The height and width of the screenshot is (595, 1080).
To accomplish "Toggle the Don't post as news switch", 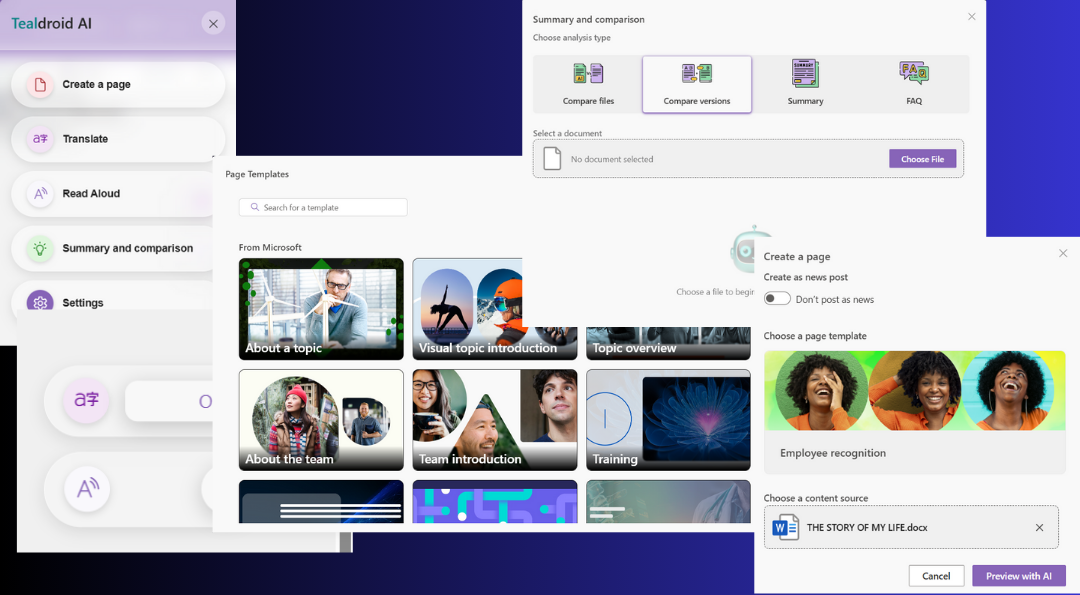I will pos(777,299).
